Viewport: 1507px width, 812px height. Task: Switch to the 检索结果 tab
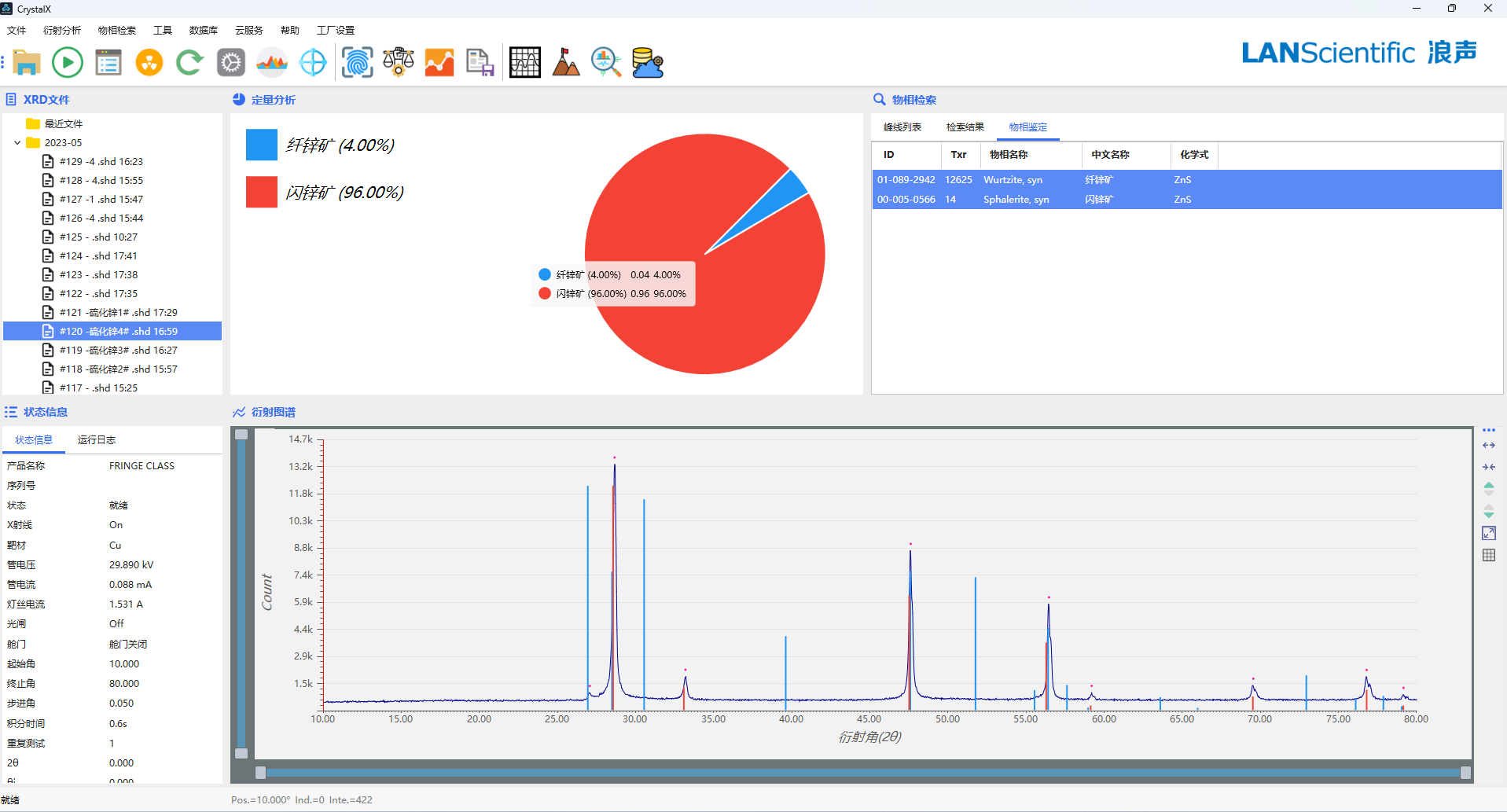(965, 127)
